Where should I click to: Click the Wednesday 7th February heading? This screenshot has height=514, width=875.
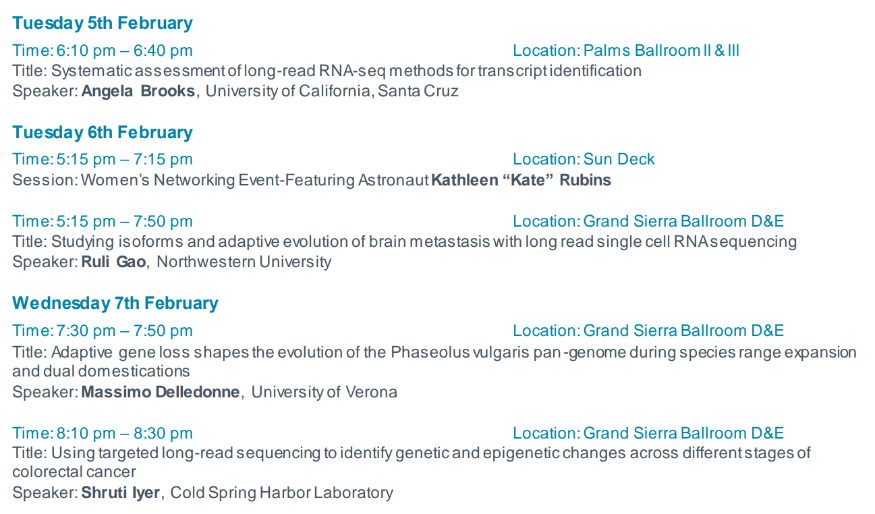[x=115, y=303]
